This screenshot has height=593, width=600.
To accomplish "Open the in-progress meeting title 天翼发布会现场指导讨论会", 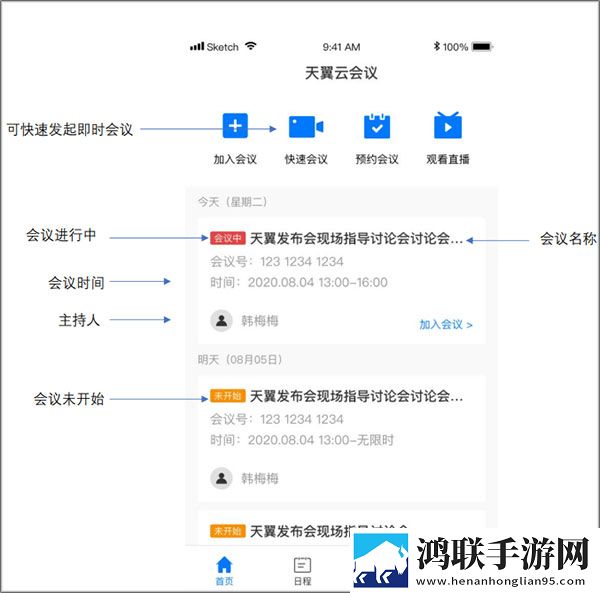I will point(356,239).
